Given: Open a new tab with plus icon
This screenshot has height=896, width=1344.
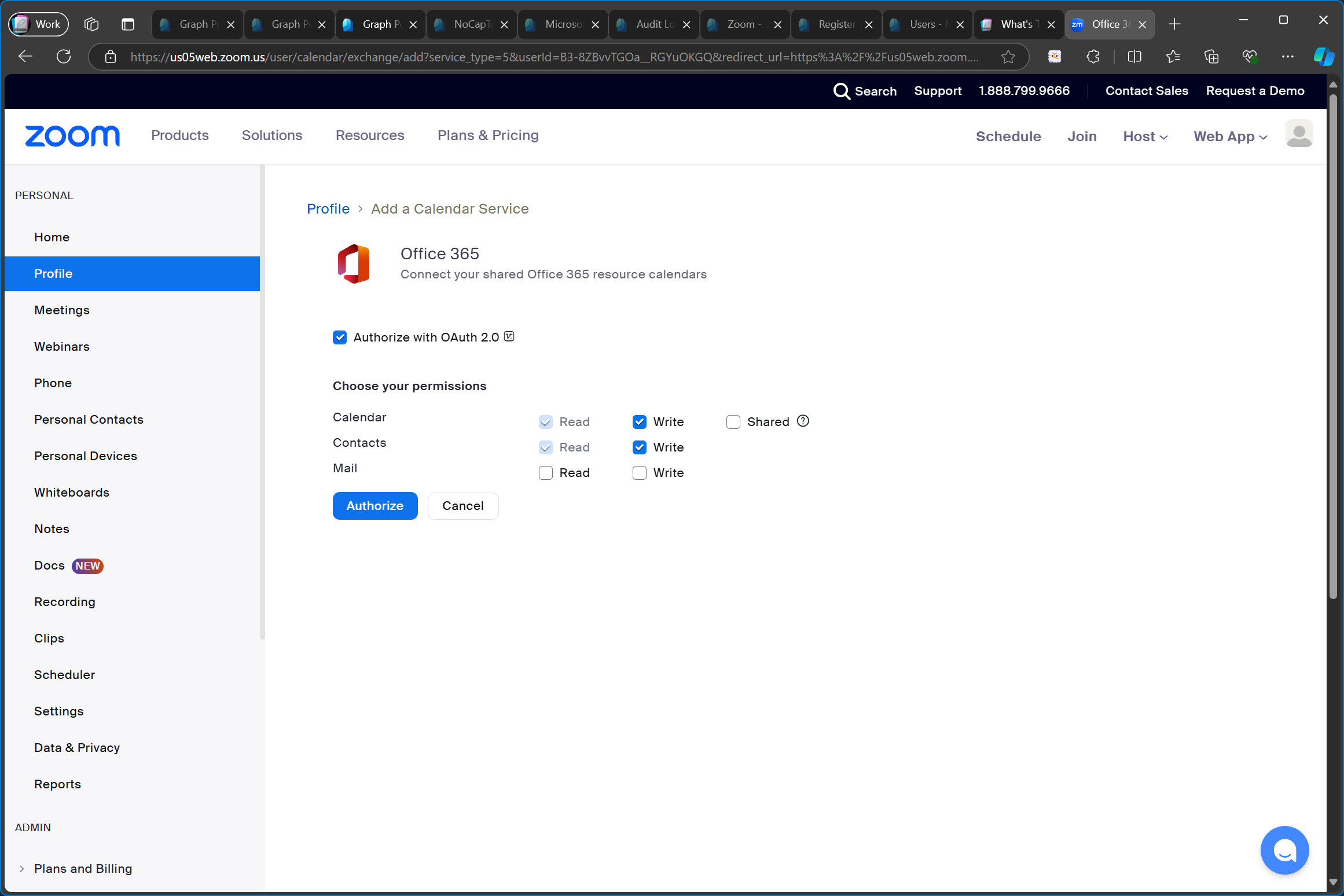Looking at the screenshot, I should pos(1174,24).
